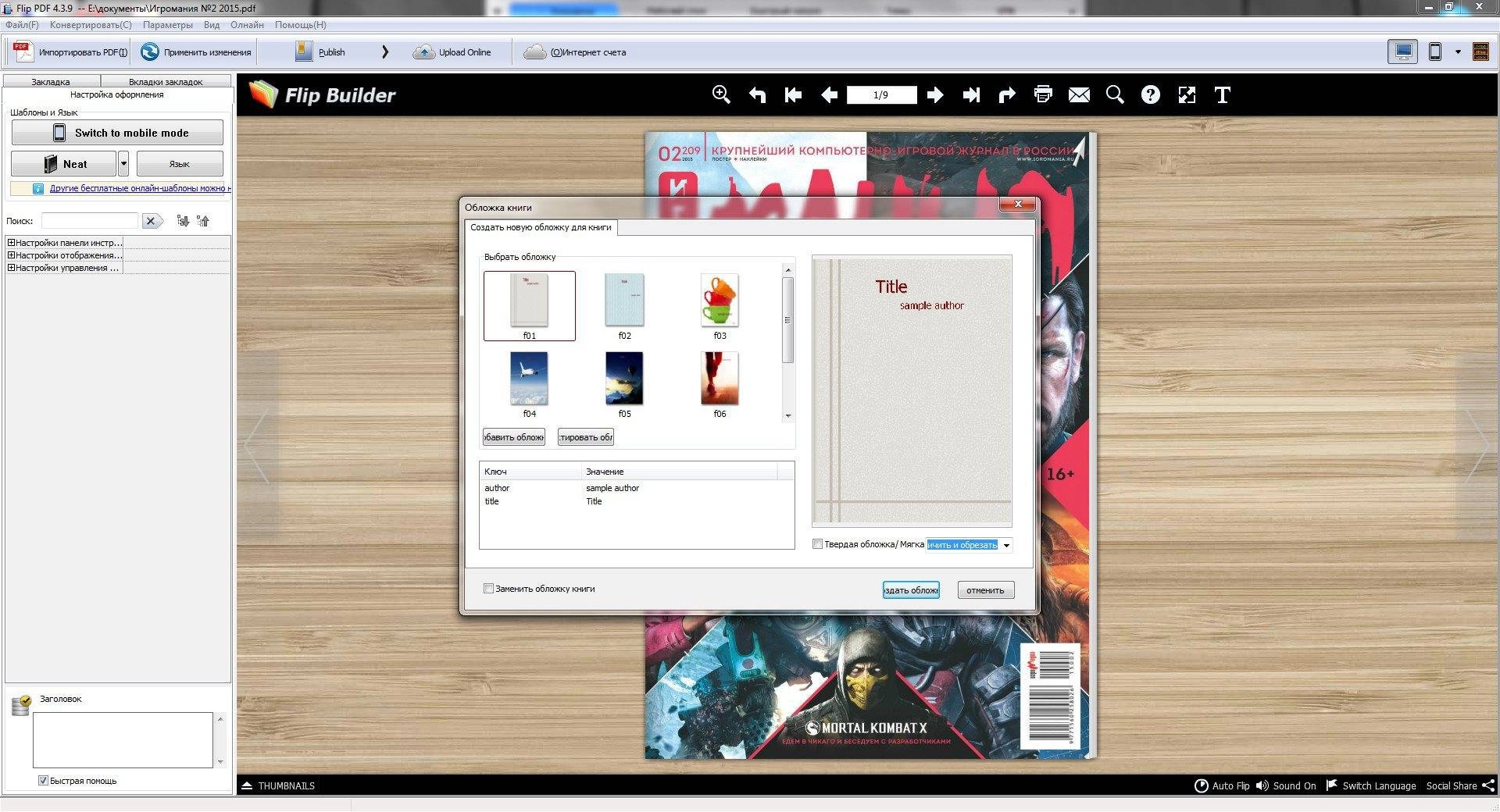Open the Параметры menu
Image resolution: width=1500 pixels, height=812 pixels.
point(167,25)
